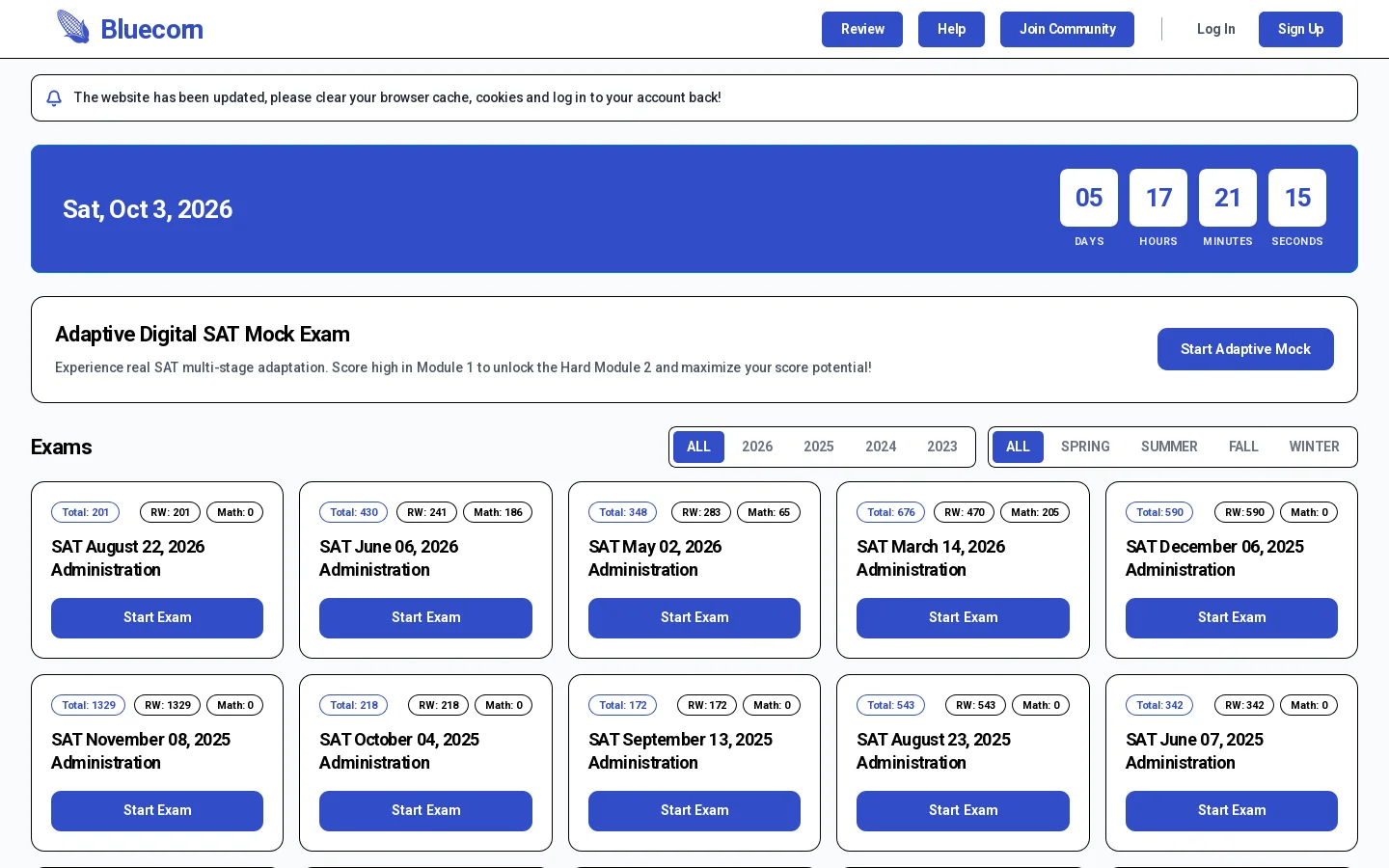Viewport: 1389px width, 868px height.
Task: Filter exams by year 2023
Action: click(x=942, y=447)
